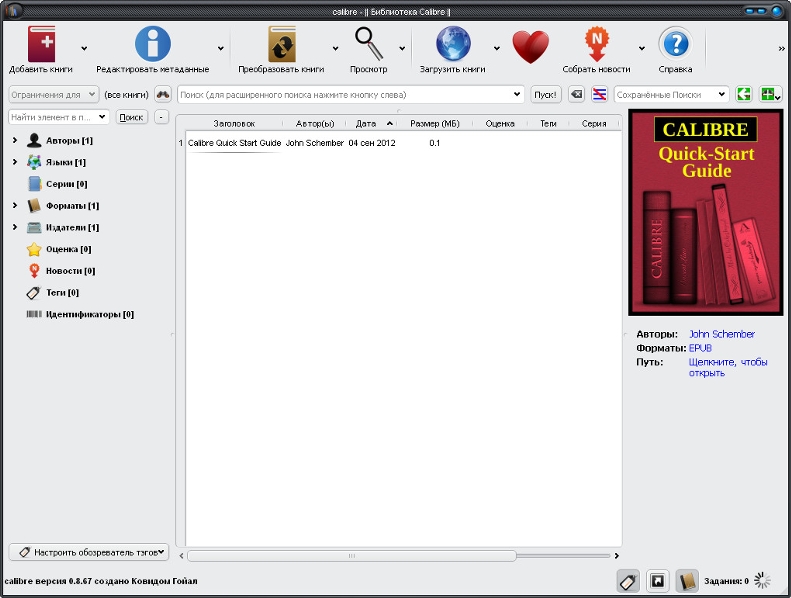Click the Fetch news icon

pos(596,44)
